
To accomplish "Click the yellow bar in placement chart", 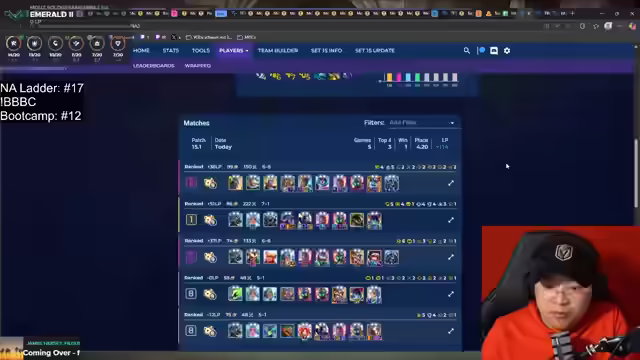I will click(389, 78).
